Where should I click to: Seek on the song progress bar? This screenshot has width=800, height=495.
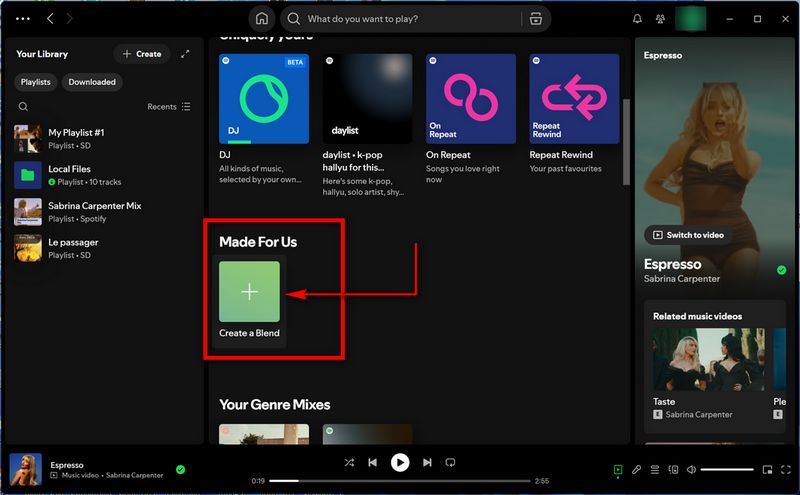[x=399, y=481]
